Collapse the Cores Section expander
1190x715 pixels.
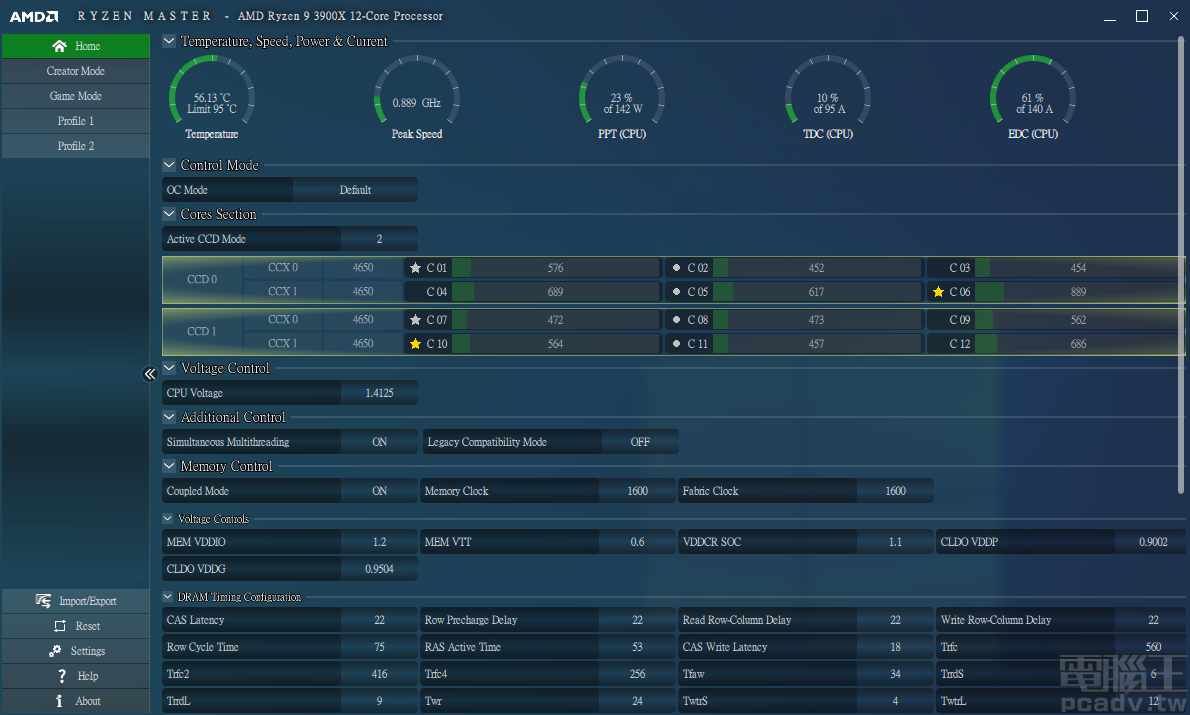click(169, 214)
